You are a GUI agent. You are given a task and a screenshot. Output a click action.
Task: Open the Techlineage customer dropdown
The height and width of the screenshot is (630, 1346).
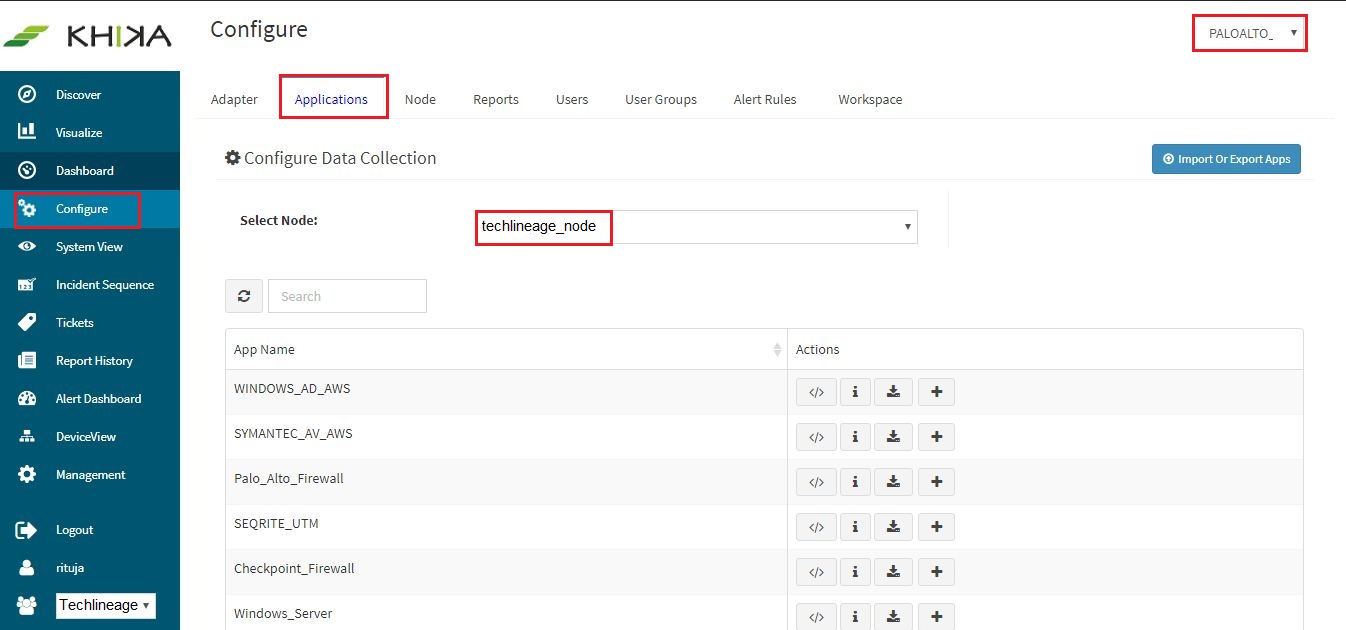coord(106,605)
